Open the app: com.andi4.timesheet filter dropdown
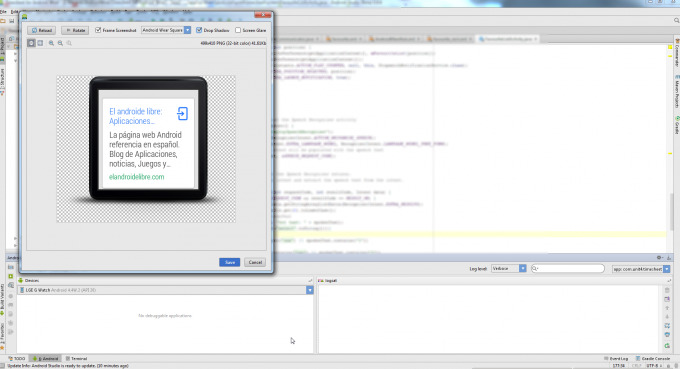Viewport: 680px width, 369px height. (641, 269)
